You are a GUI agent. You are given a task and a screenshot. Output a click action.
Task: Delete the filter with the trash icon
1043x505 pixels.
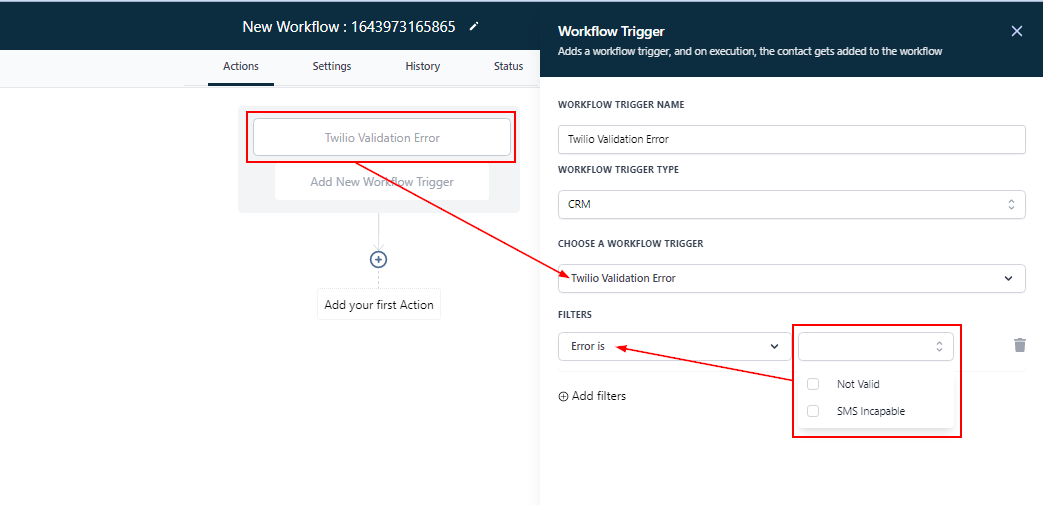pyautogui.click(x=1019, y=345)
